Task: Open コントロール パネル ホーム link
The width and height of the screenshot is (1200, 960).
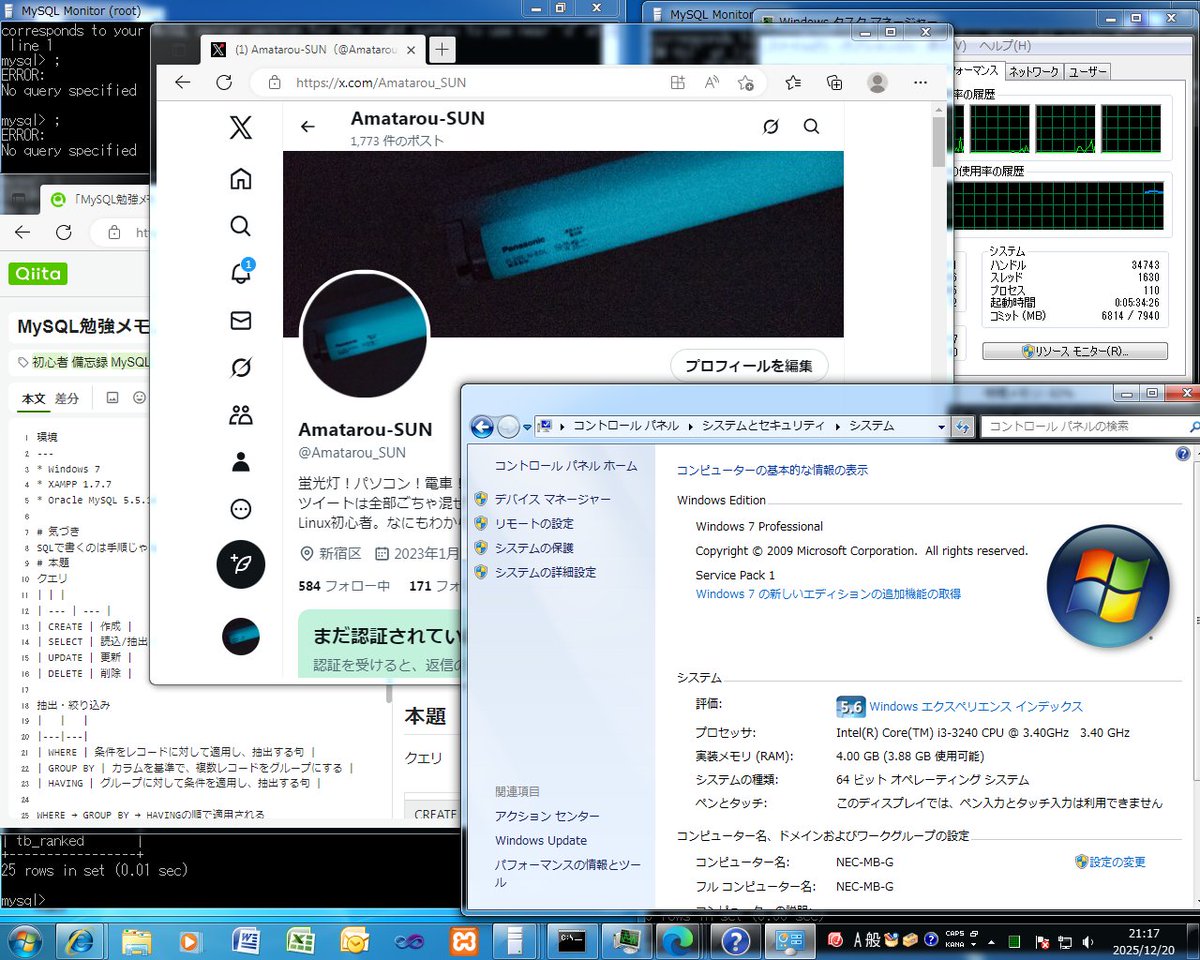Action: coord(565,466)
